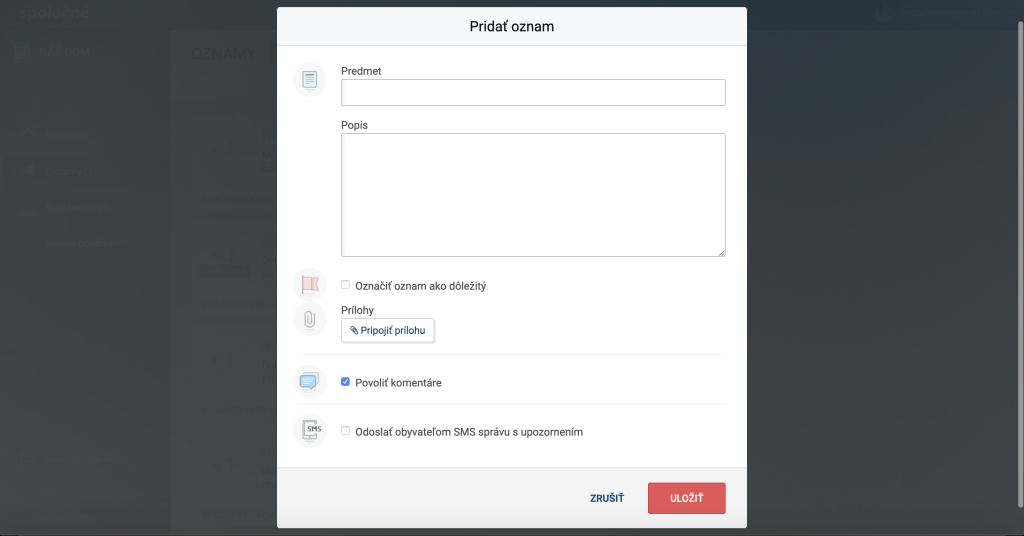
Task: Click the Oznamy sidebar icon
Action: (x=27, y=172)
